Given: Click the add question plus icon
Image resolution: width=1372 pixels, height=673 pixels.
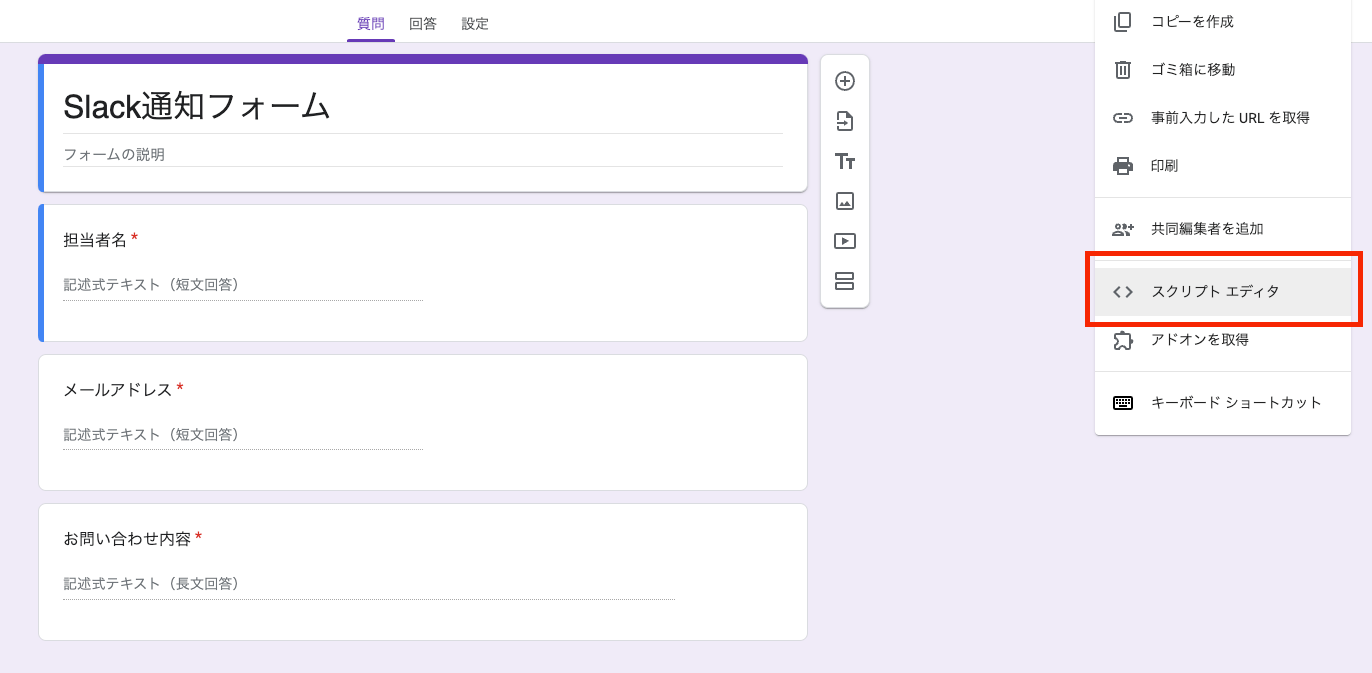Looking at the screenshot, I should click(845, 81).
